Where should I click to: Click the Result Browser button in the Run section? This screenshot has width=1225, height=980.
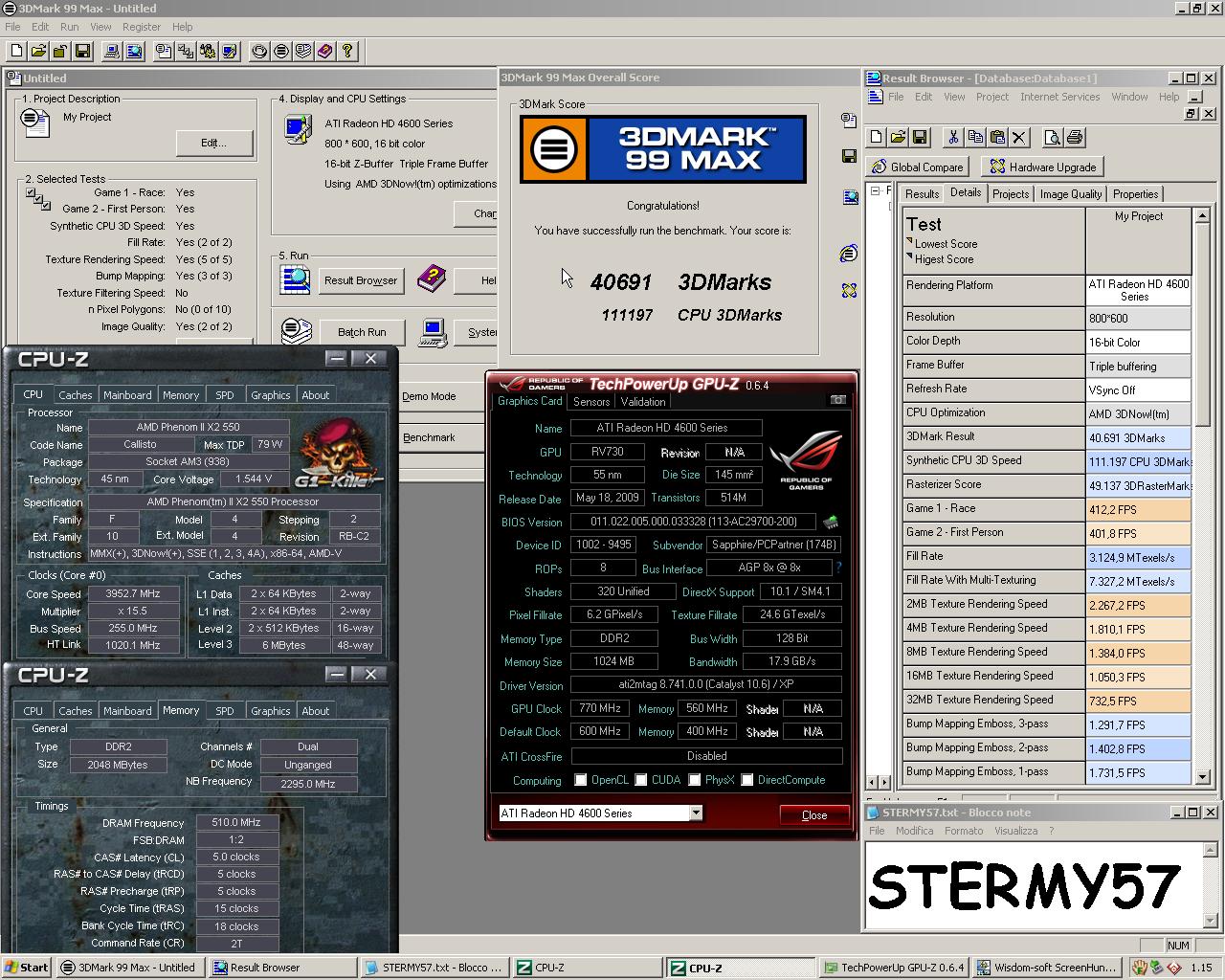(x=361, y=280)
